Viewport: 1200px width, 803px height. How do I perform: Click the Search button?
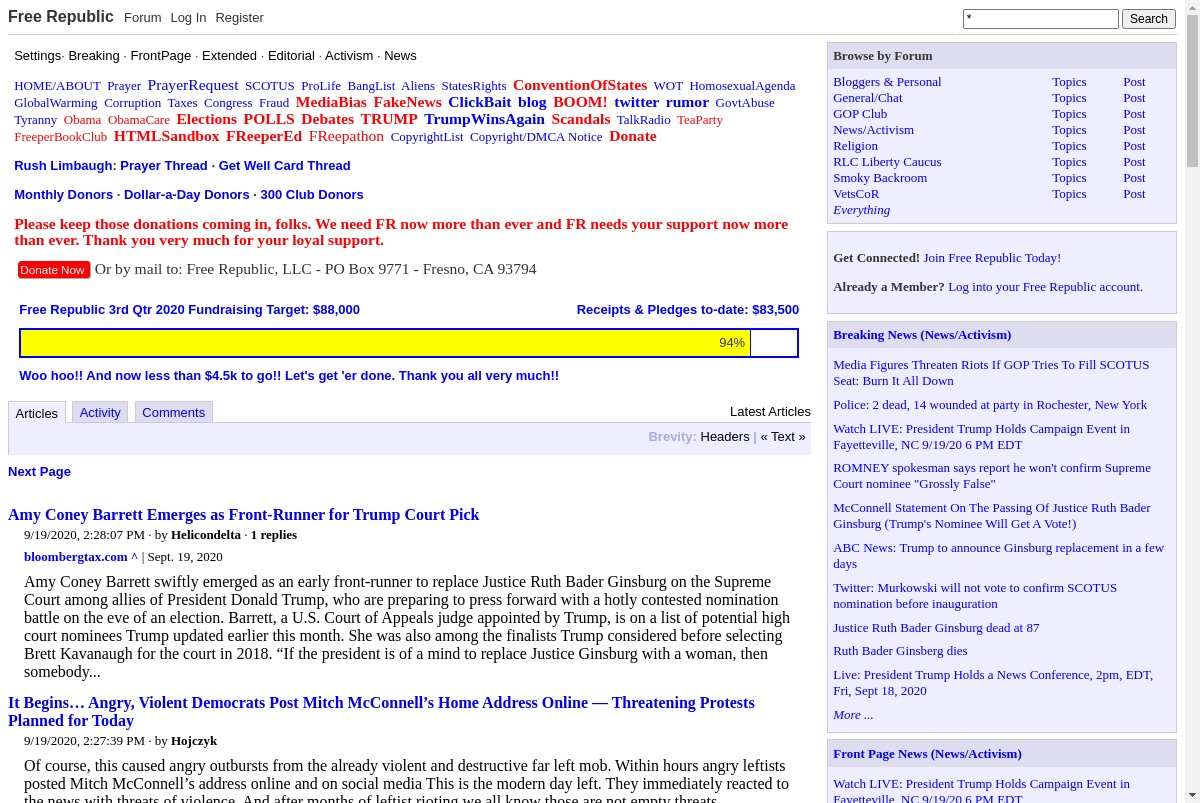tap(1149, 19)
